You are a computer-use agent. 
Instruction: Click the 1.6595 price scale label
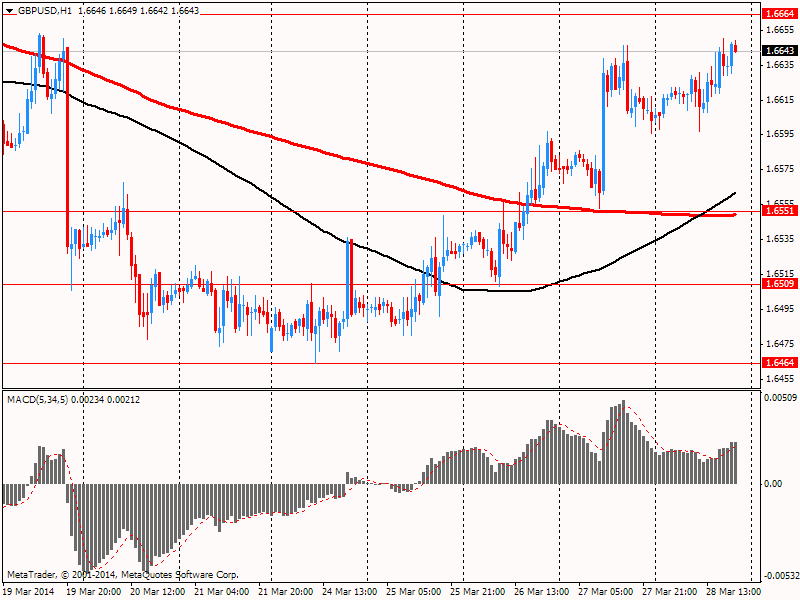(781, 134)
